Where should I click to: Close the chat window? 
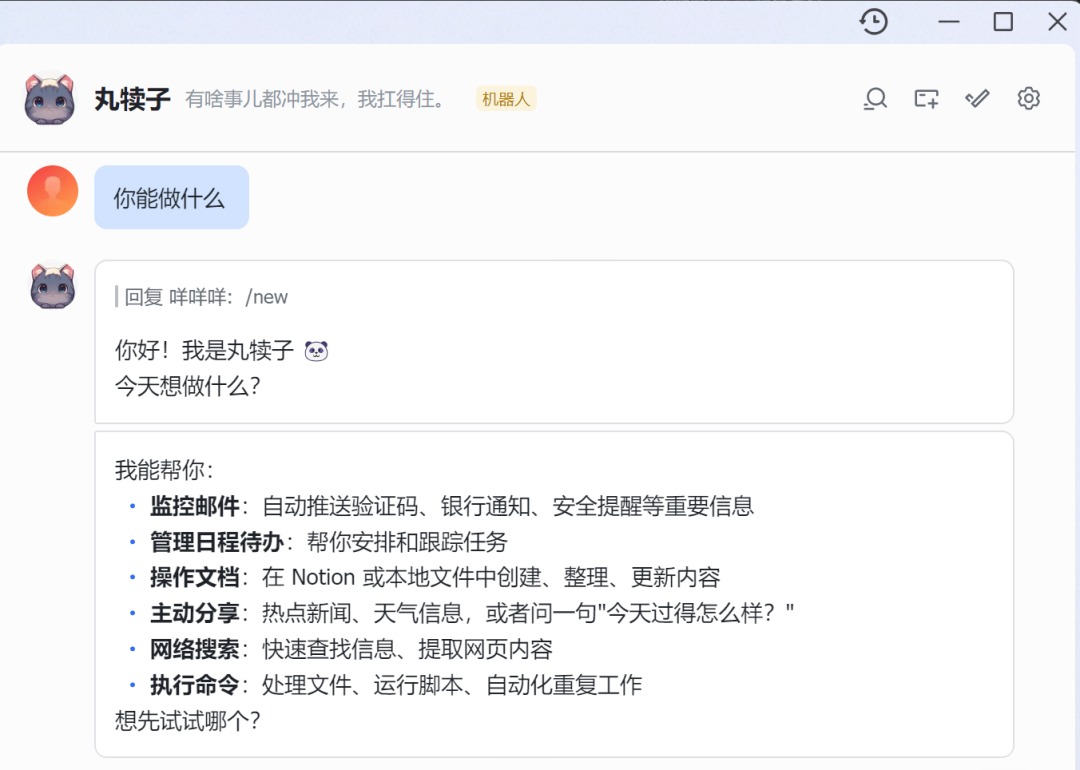coord(1057,22)
